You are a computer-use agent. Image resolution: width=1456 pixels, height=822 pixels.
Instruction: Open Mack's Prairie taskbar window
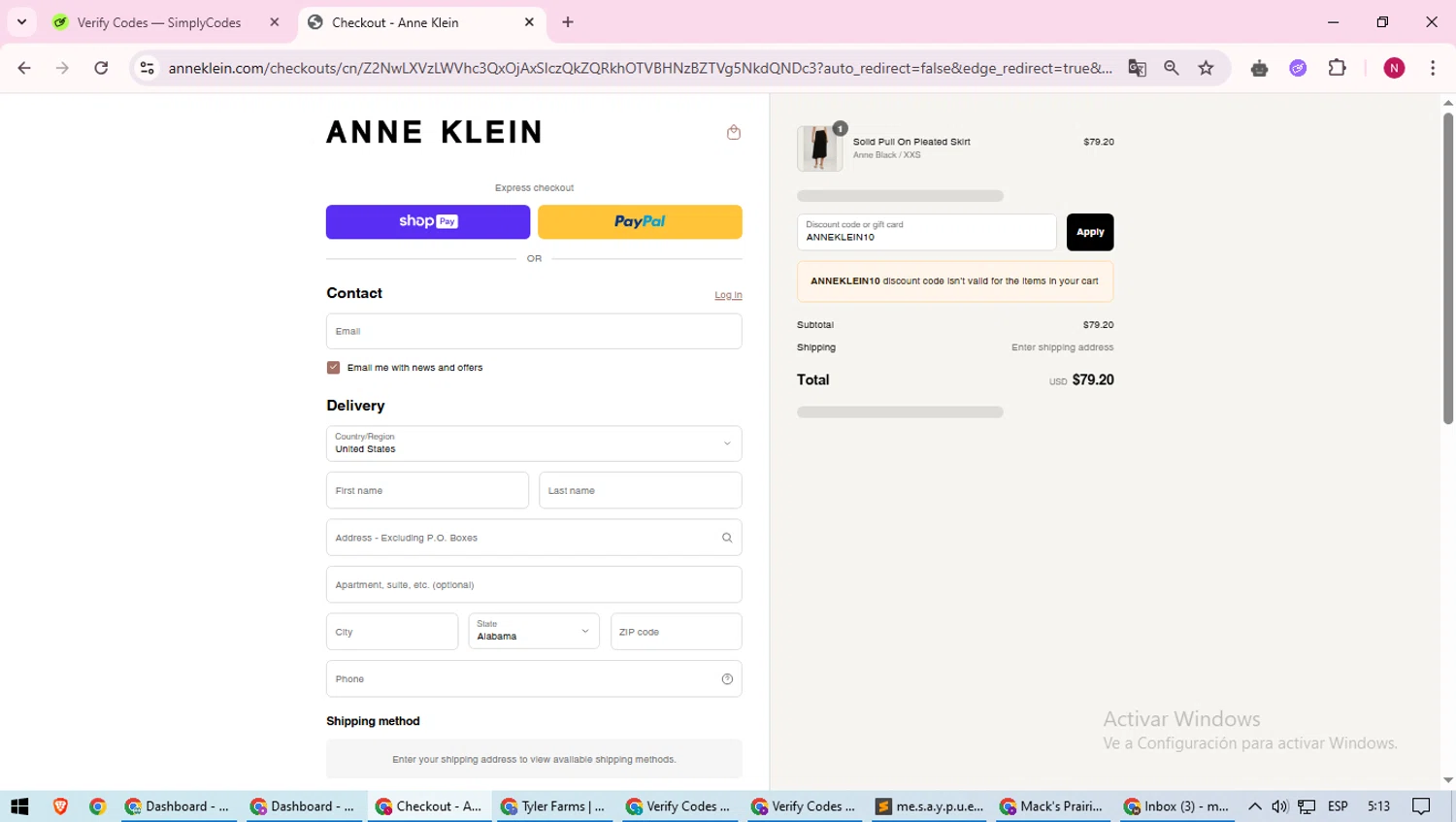pos(1051,806)
